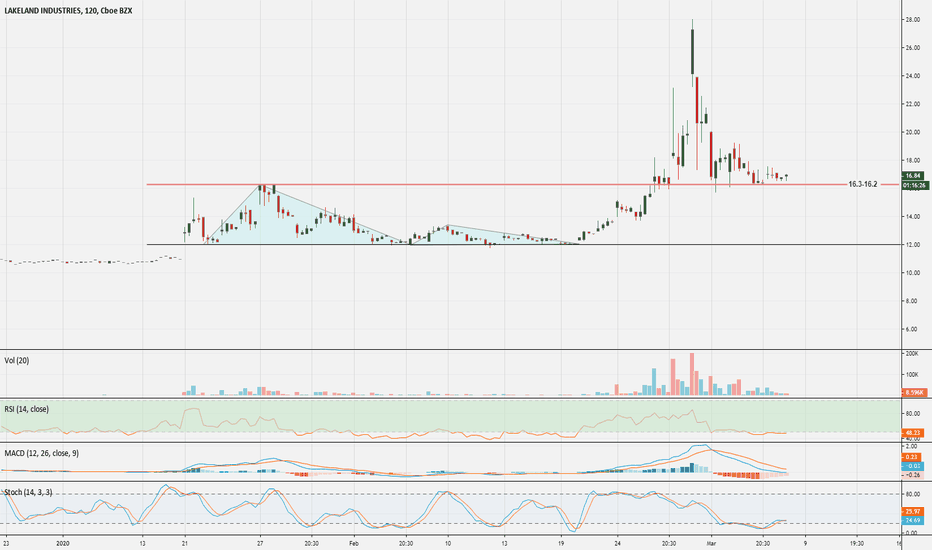
Task: Click the -0.01 MACD value tag
Action: click(912, 466)
